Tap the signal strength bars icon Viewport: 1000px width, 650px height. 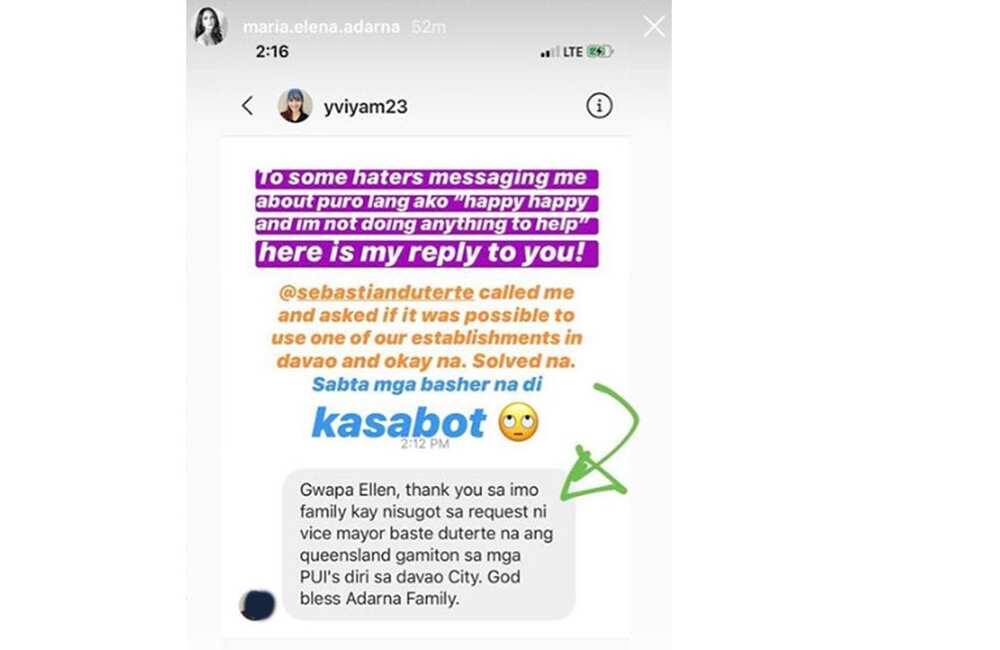point(549,52)
